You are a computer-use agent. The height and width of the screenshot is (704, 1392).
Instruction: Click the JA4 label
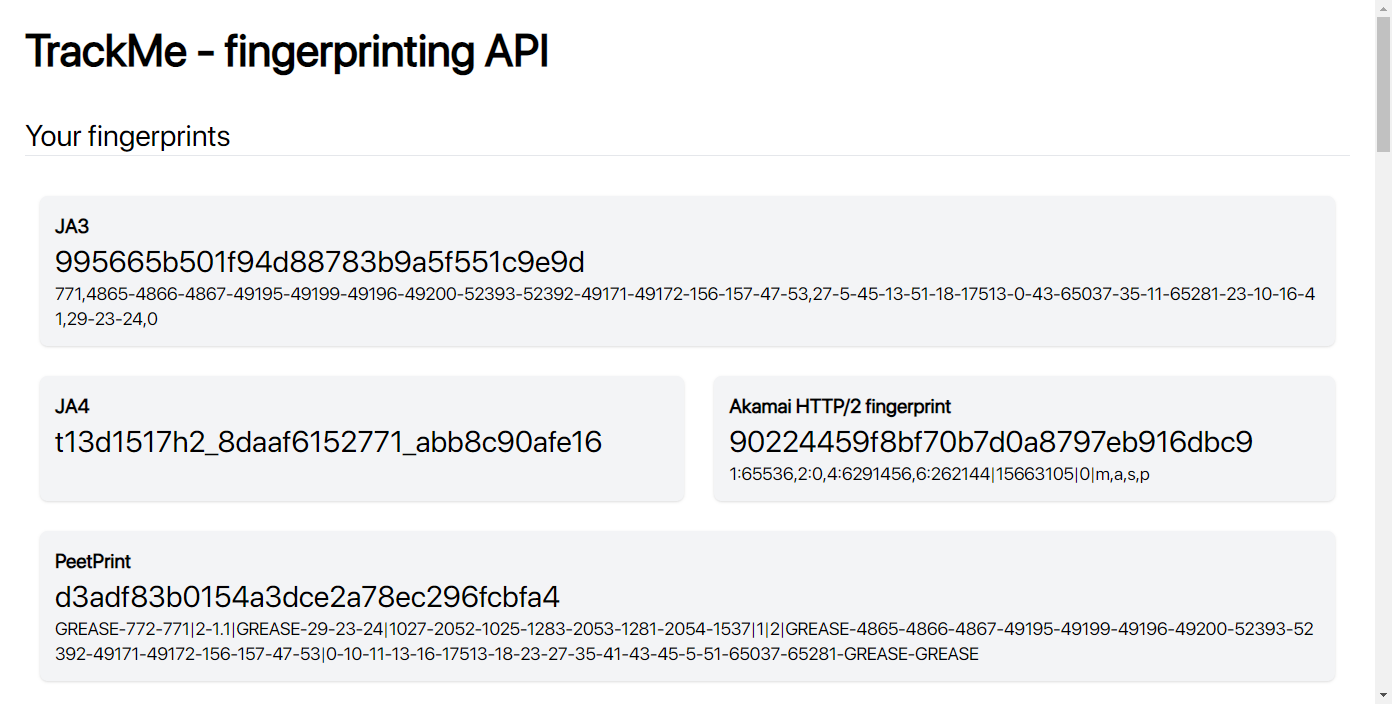(x=72, y=406)
